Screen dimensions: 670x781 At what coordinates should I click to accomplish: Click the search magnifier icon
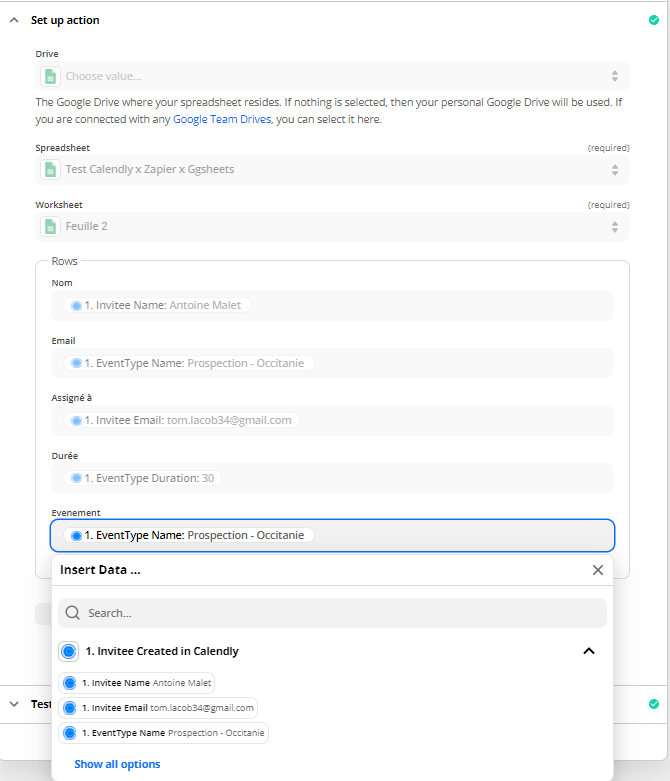coord(73,613)
